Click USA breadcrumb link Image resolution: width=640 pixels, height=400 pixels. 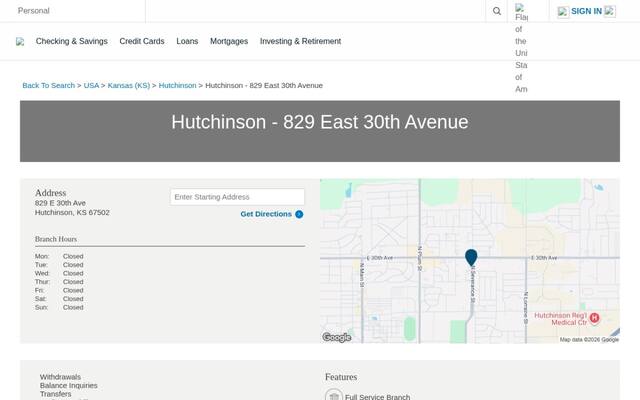91,85
